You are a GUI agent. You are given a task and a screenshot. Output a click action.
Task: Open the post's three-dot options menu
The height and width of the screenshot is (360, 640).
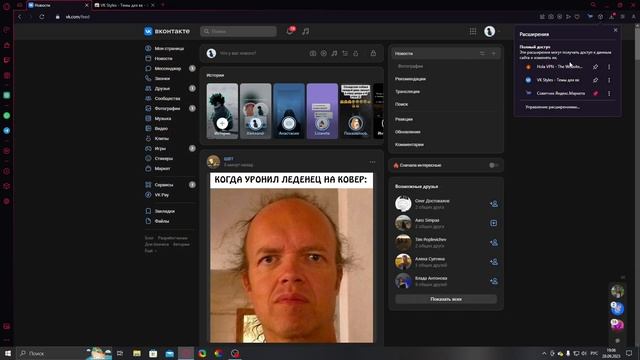pos(372,162)
